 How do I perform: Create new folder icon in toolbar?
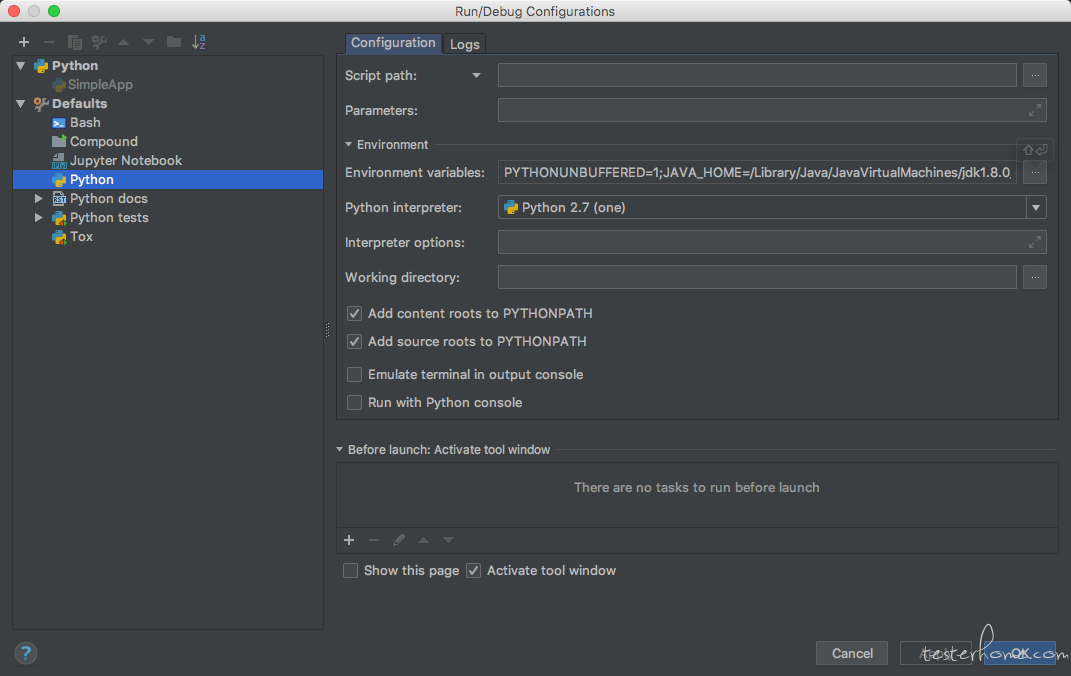pos(173,42)
